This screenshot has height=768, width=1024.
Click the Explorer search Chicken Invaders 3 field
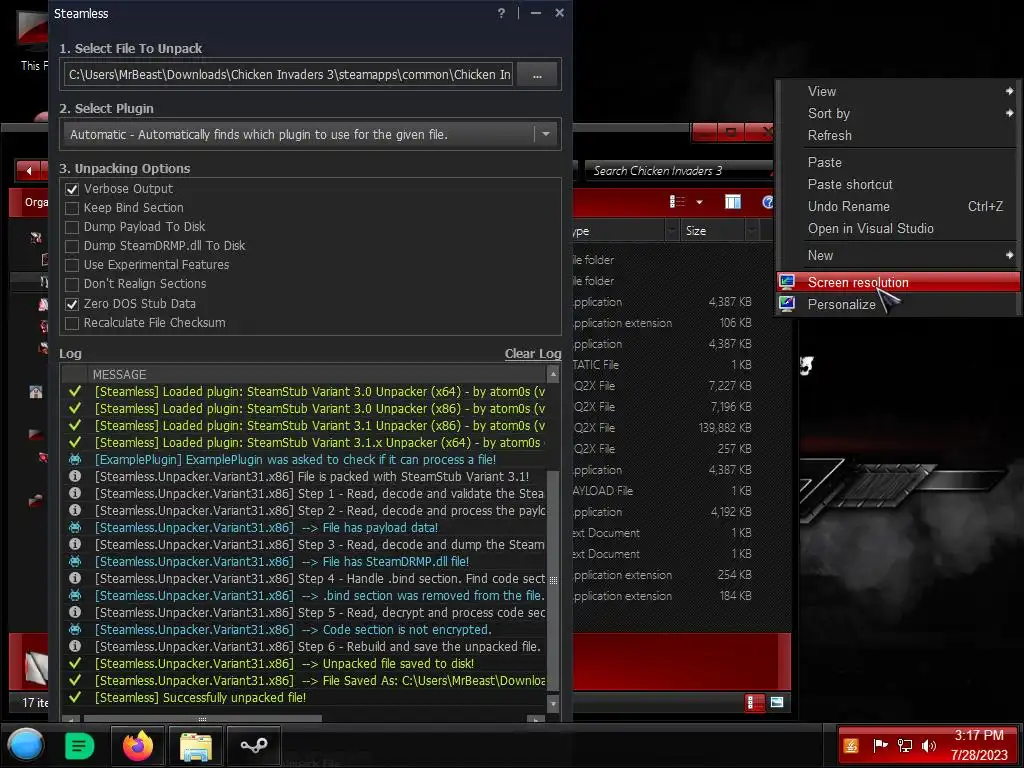678,171
